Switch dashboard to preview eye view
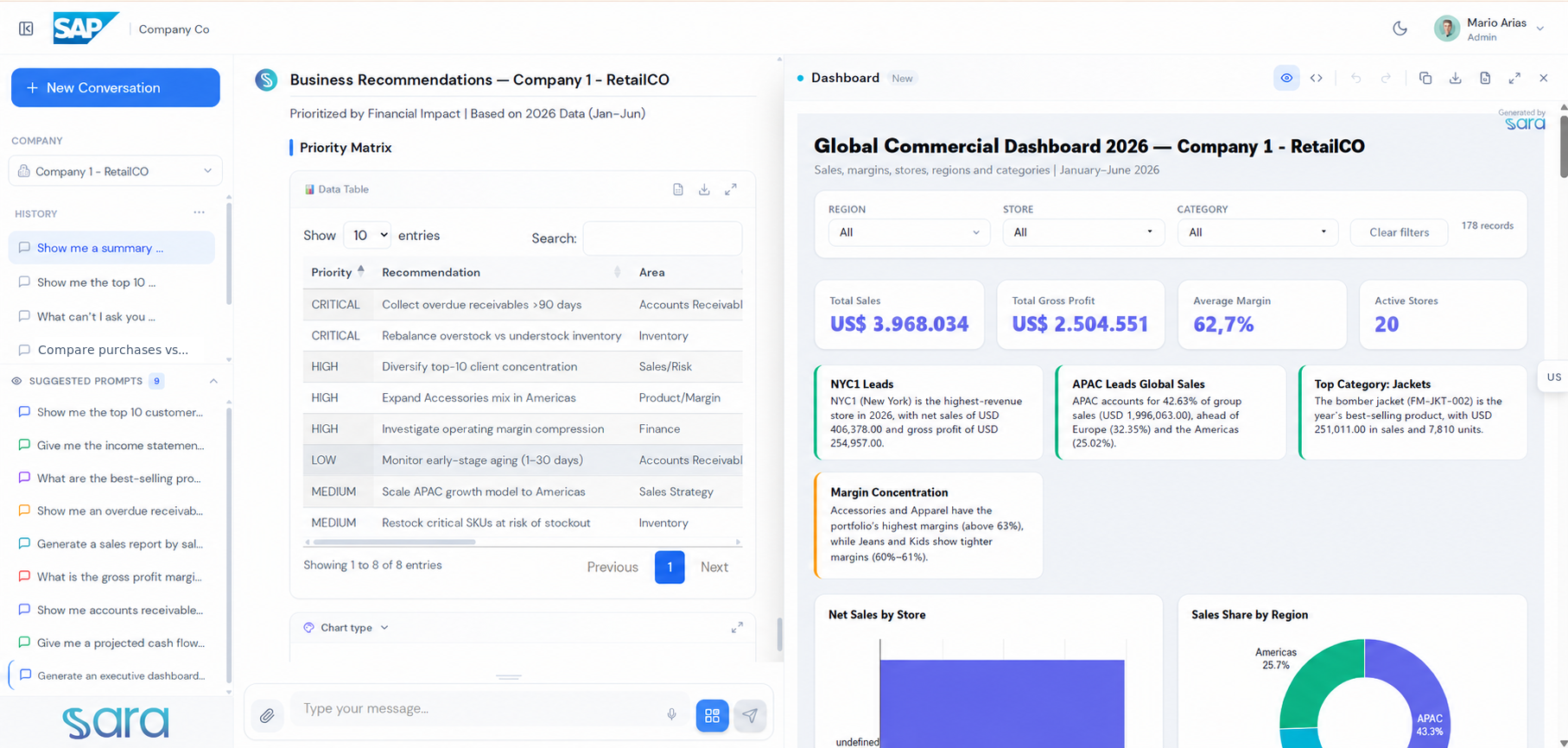Screen dimensions: 1568x748 click(1286, 78)
